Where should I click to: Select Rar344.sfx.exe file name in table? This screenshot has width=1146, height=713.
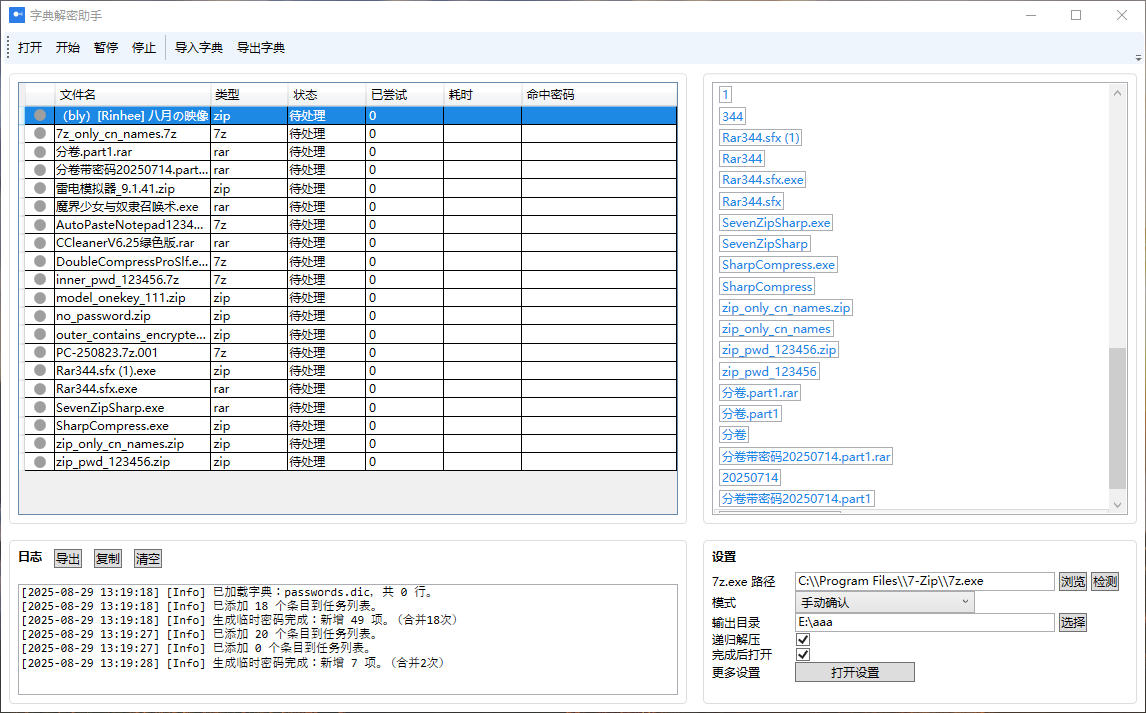click(96, 389)
